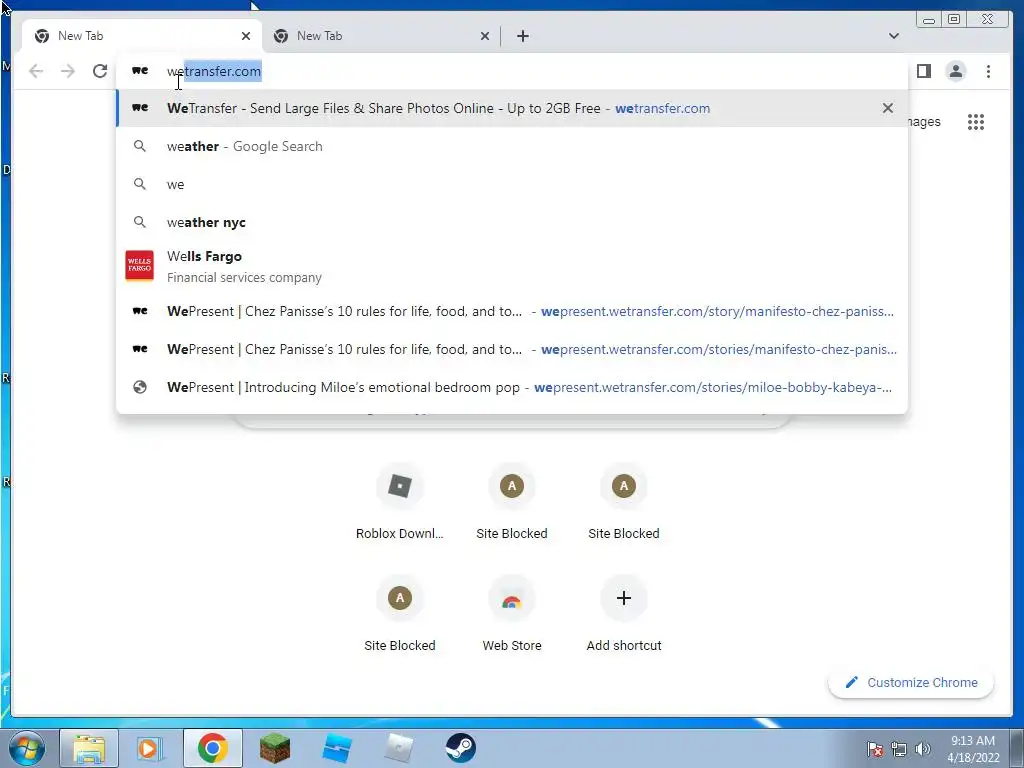Expand the tab search chevron
The height and width of the screenshot is (768, 1024).
click(x=893, y=36)
